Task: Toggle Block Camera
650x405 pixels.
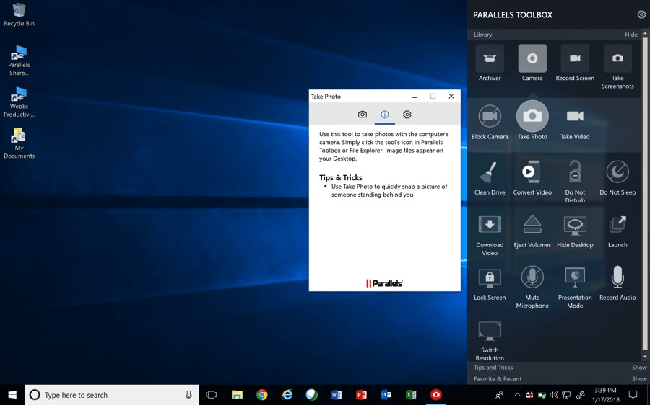Action: [490, 116]
